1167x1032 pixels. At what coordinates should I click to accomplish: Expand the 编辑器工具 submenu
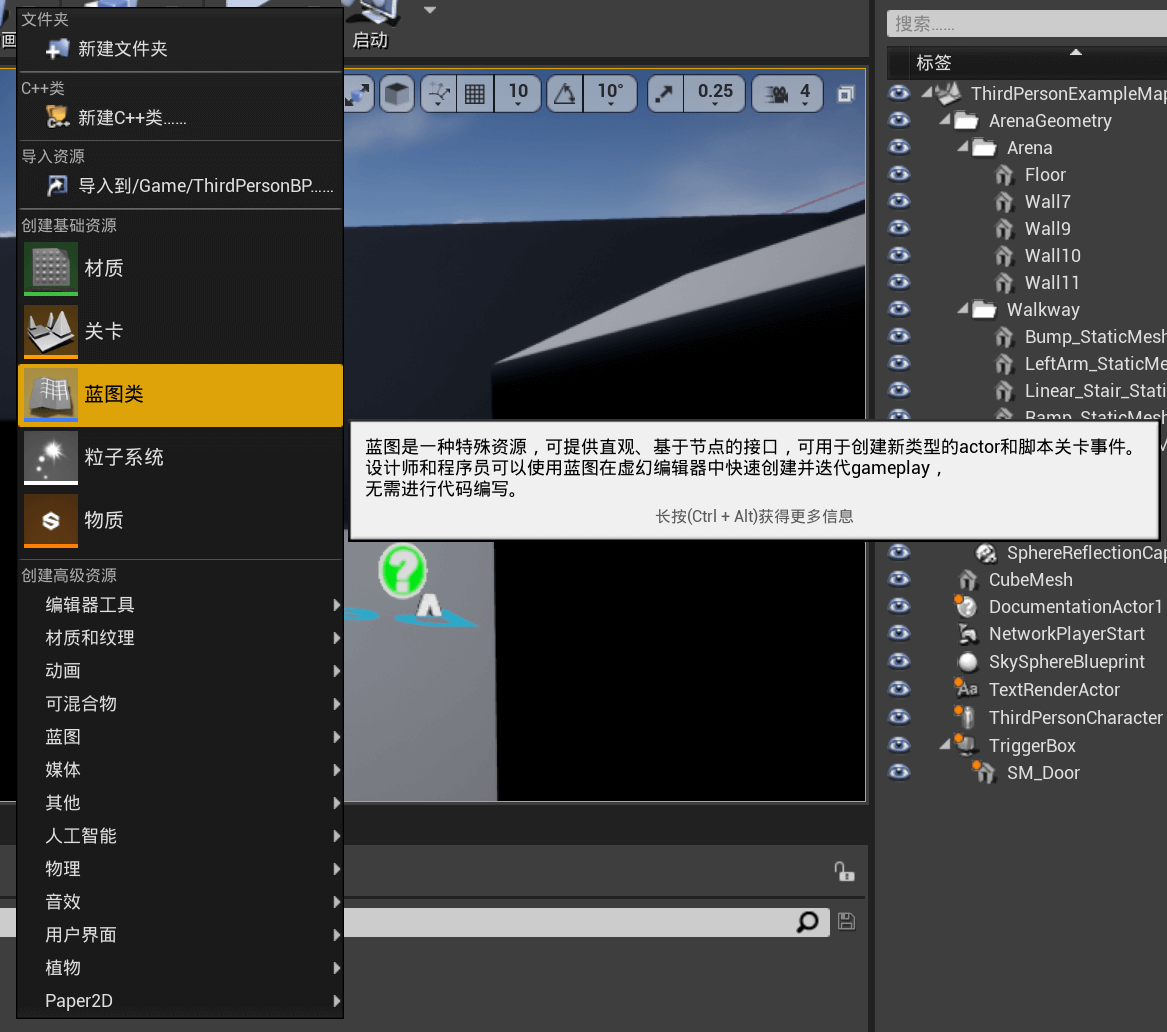(180, 605)
